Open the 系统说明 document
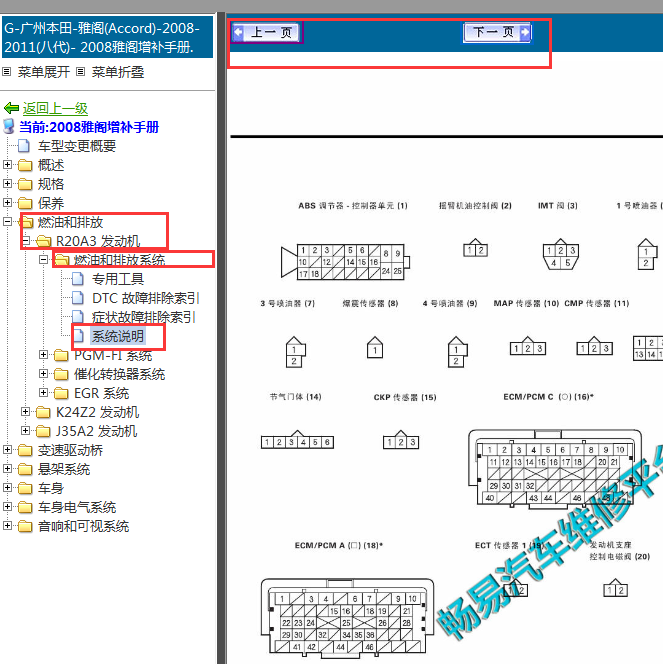The image size is (663, 664). 118,336
